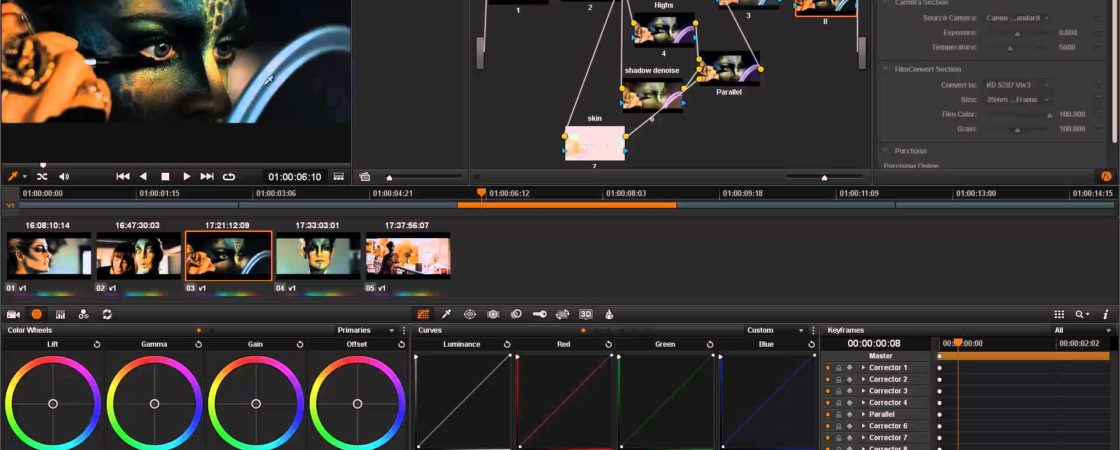Image resolution: width=1120 pixels, height=450 pixels.
Task: Open the info palette icon
Action: click(1106, 314)
